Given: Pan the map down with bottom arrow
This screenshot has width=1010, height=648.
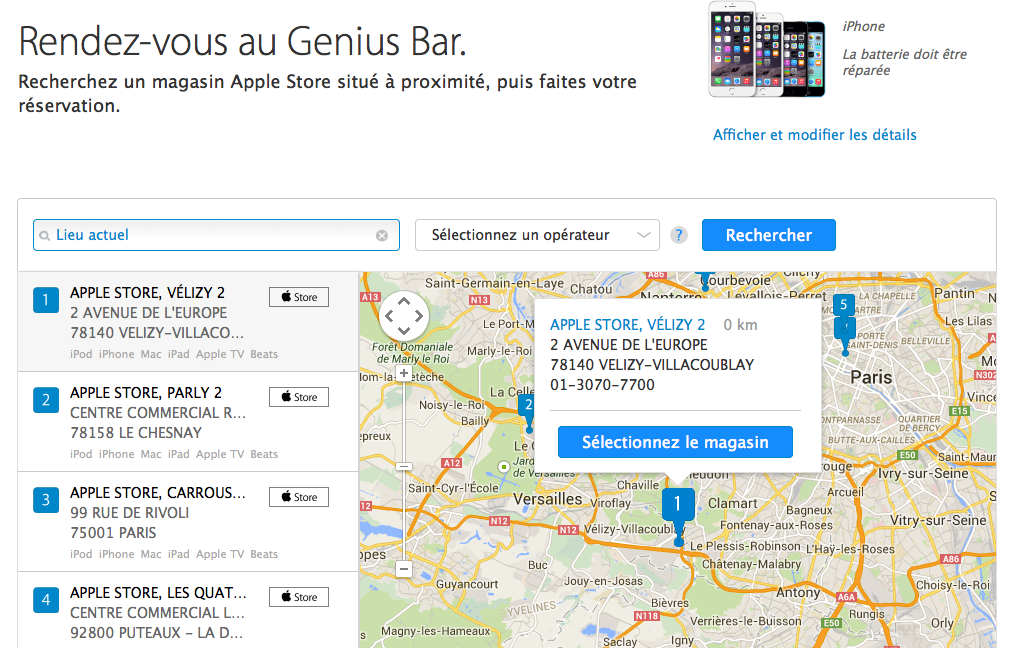Looking at the screenshot, I should tap(404, 331).
